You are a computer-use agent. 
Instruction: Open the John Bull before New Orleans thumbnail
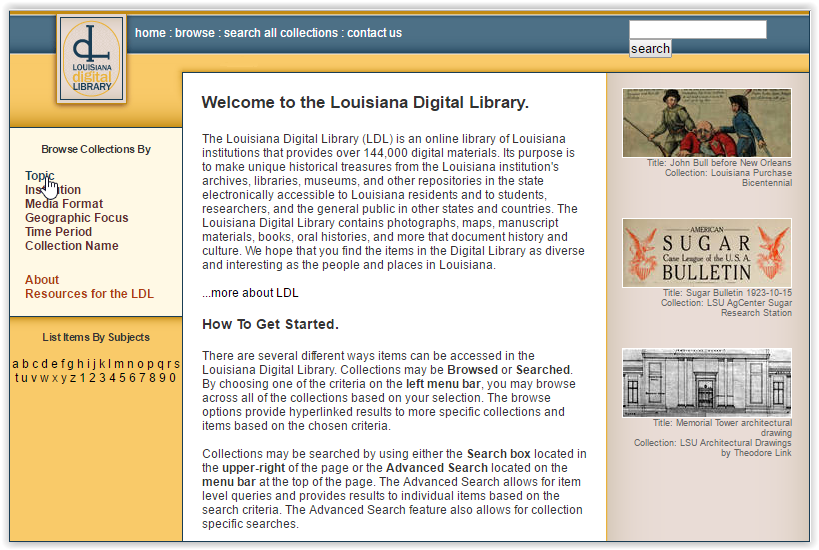707,123
